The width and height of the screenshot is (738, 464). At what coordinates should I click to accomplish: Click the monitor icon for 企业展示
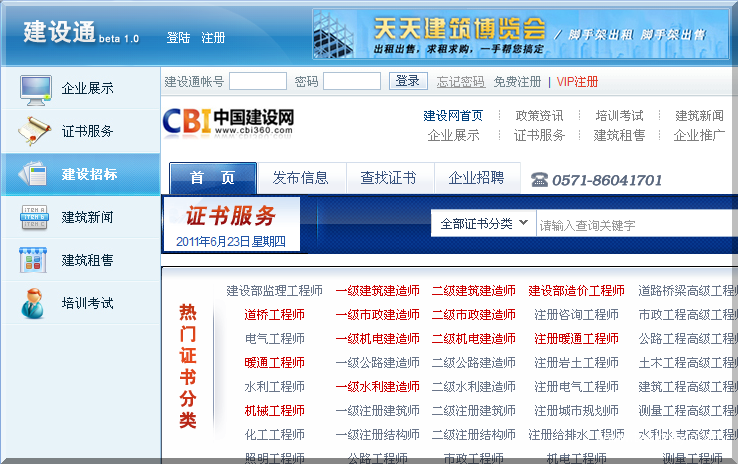[x=36, y=88]
